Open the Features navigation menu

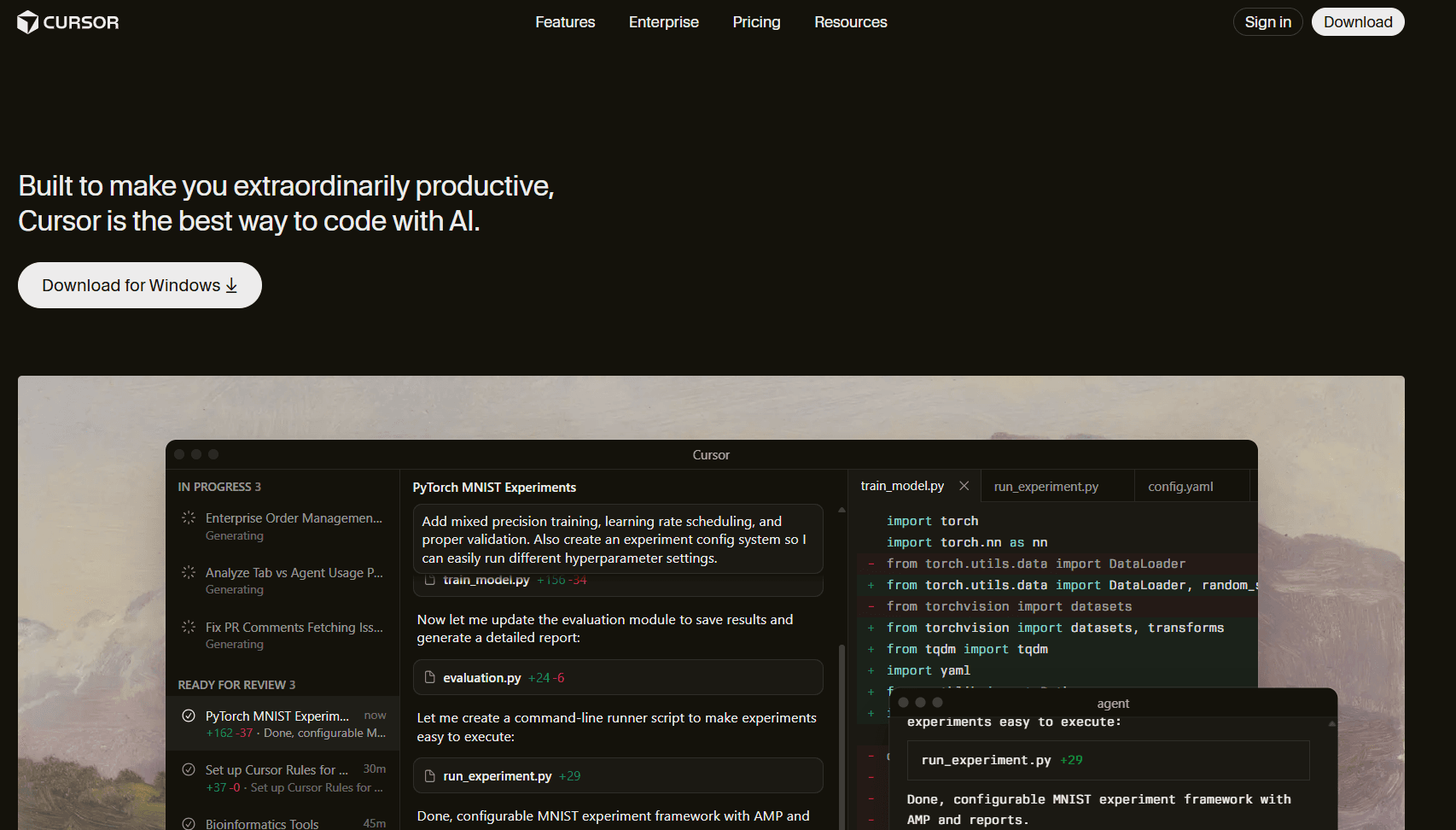(x=565, y=22)
